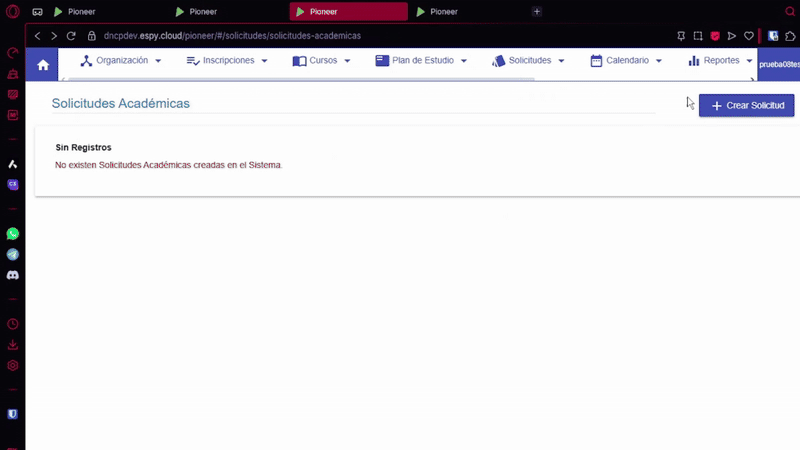The image size is (800, 450).
Task: Open a new browser tab with plus button
Action: tap(537, 12)
